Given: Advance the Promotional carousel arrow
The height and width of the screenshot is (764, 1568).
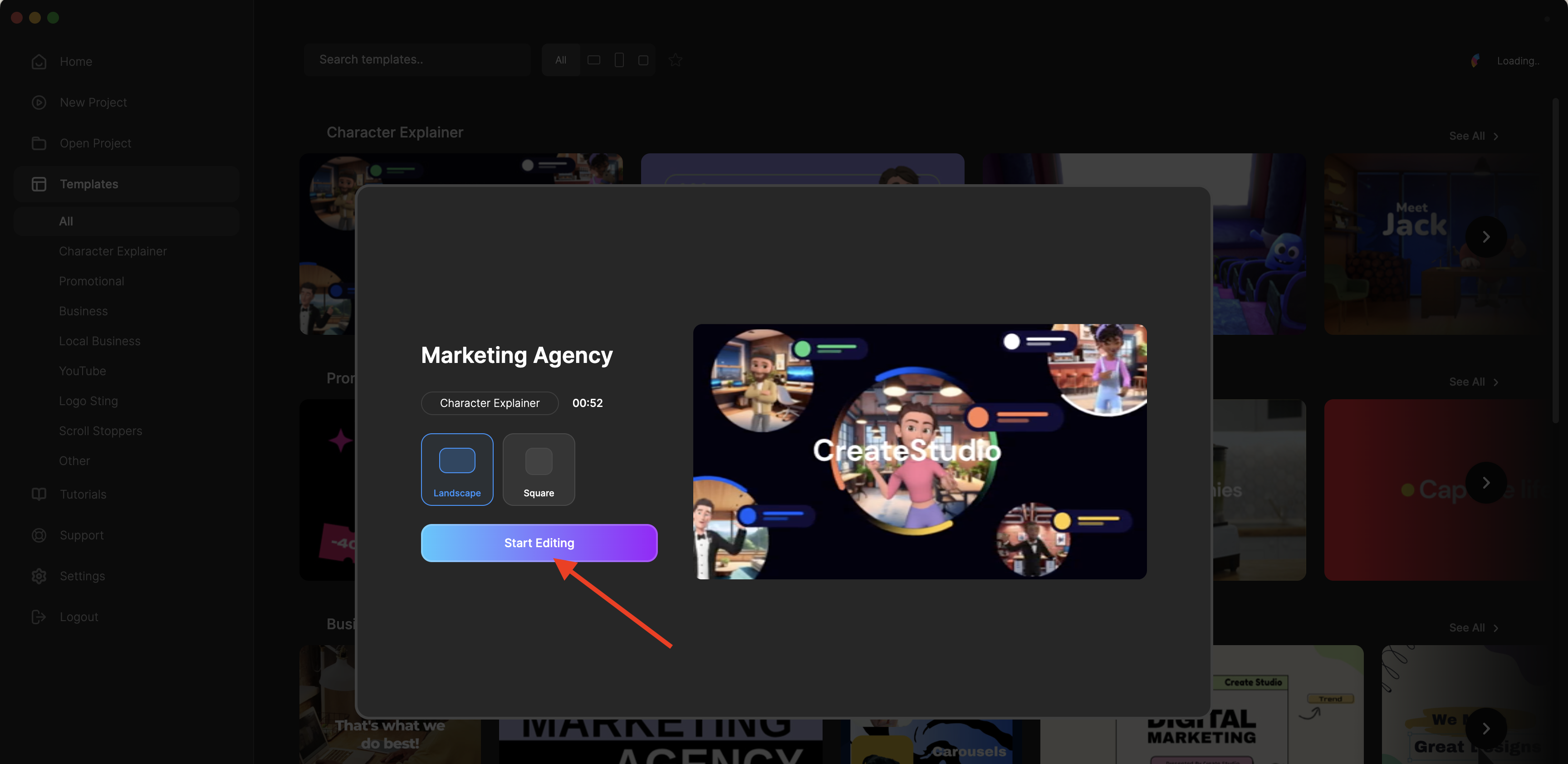Looking at the screenshot, I should [1486, 483].
